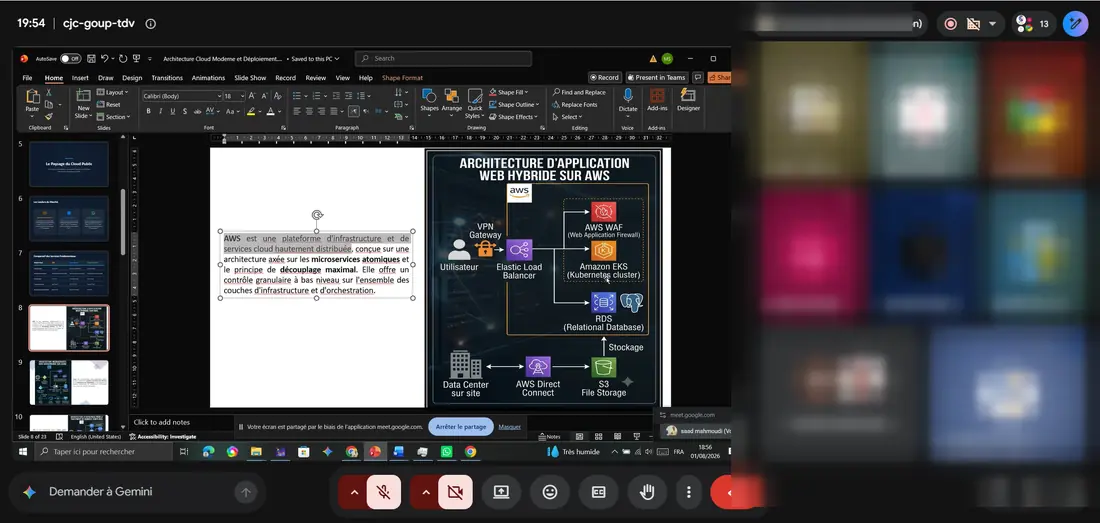Click the ribbon Record button

pos(605,78)
